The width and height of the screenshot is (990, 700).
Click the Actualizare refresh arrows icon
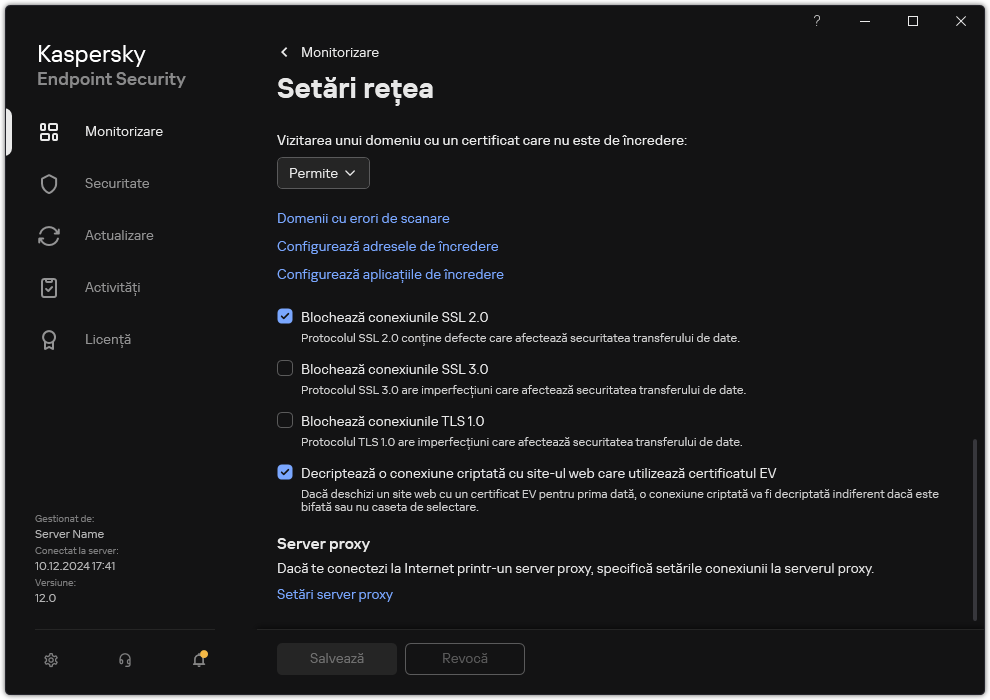(x=49, y=236)
